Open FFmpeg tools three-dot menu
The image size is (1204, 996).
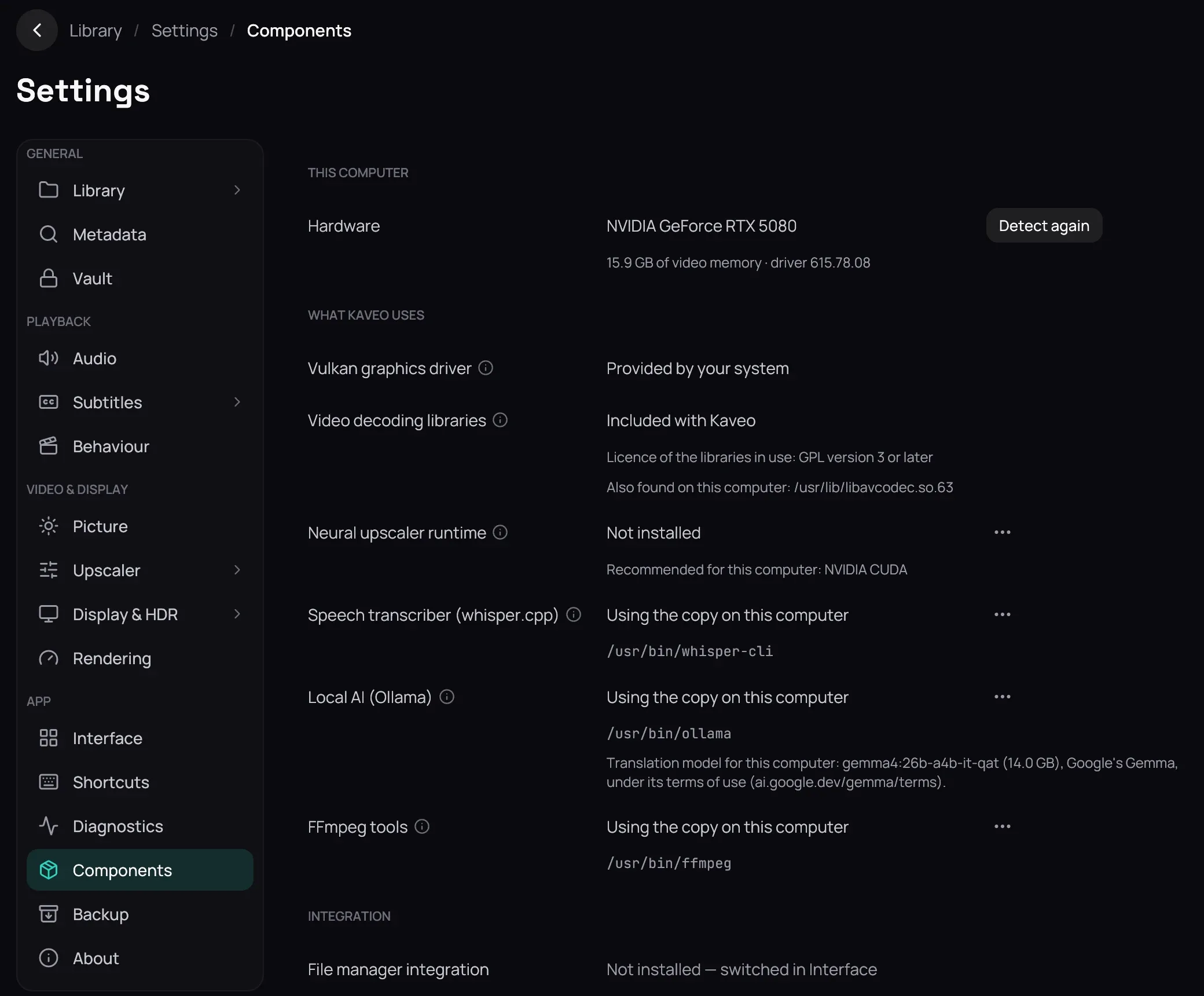[1003, 826]
